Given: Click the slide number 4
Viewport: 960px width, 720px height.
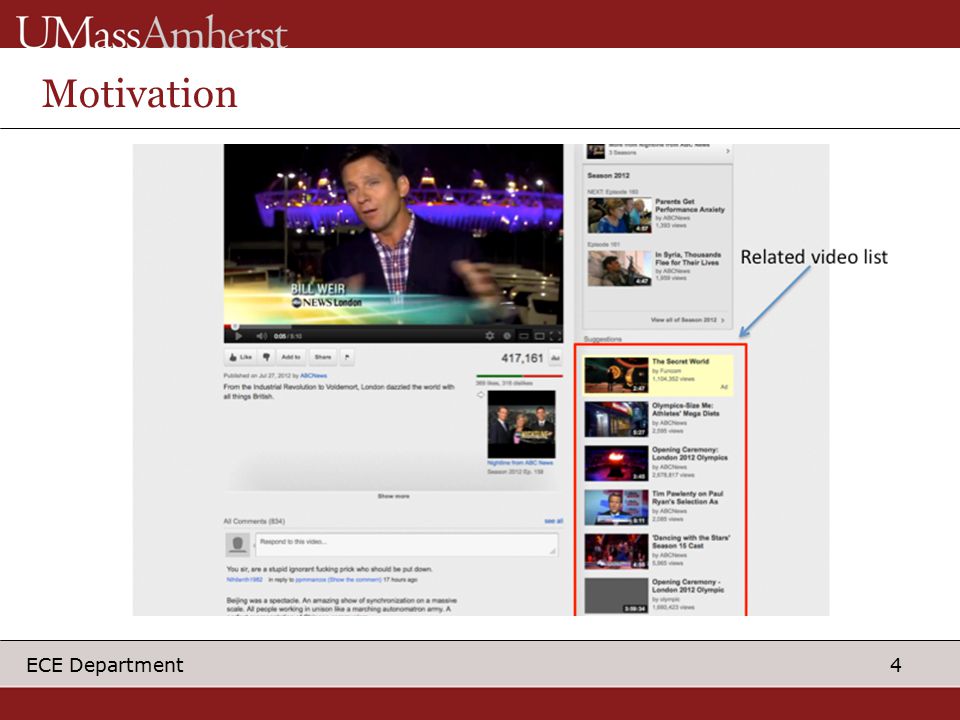Looking at the screenshot, I should (895, 665).
